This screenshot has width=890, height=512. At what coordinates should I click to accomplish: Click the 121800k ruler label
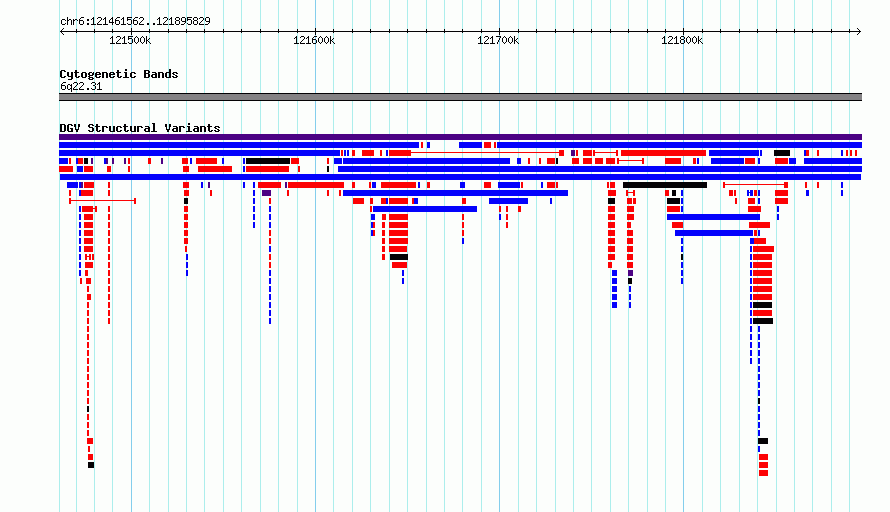pos(682,40)
